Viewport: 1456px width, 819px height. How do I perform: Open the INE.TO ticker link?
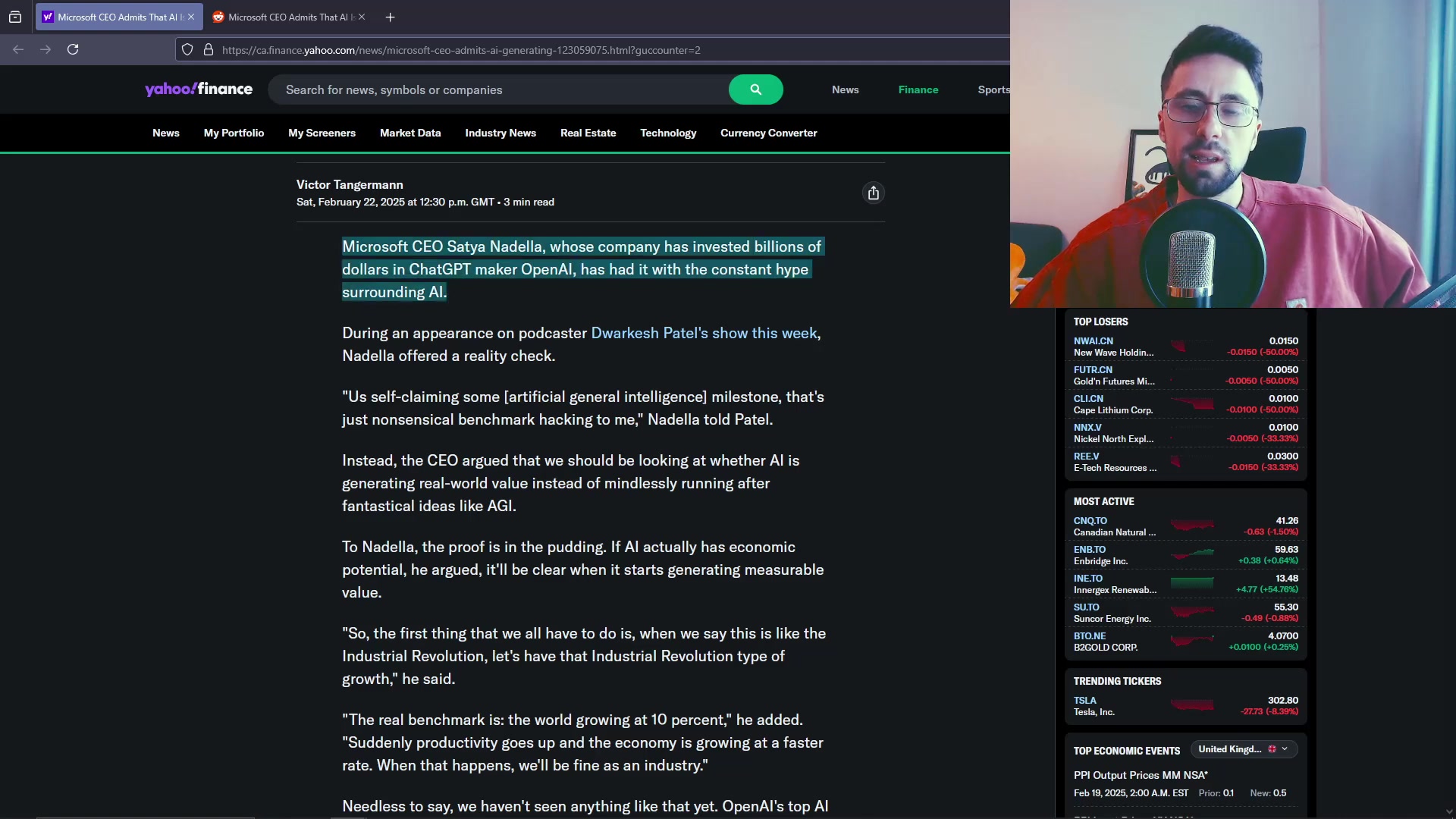click(1087, 579)
